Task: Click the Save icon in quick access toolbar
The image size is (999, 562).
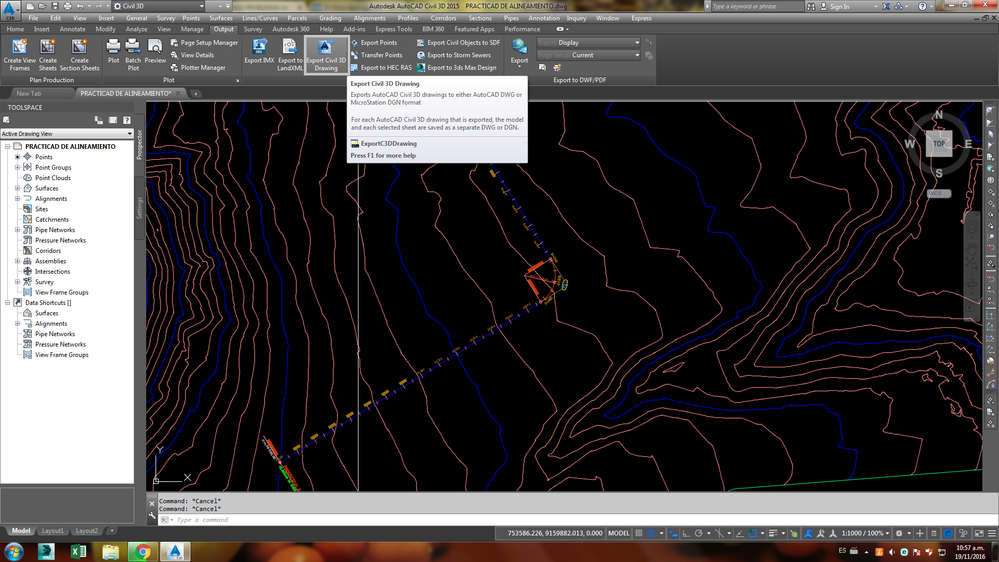Action: (55, 6)
